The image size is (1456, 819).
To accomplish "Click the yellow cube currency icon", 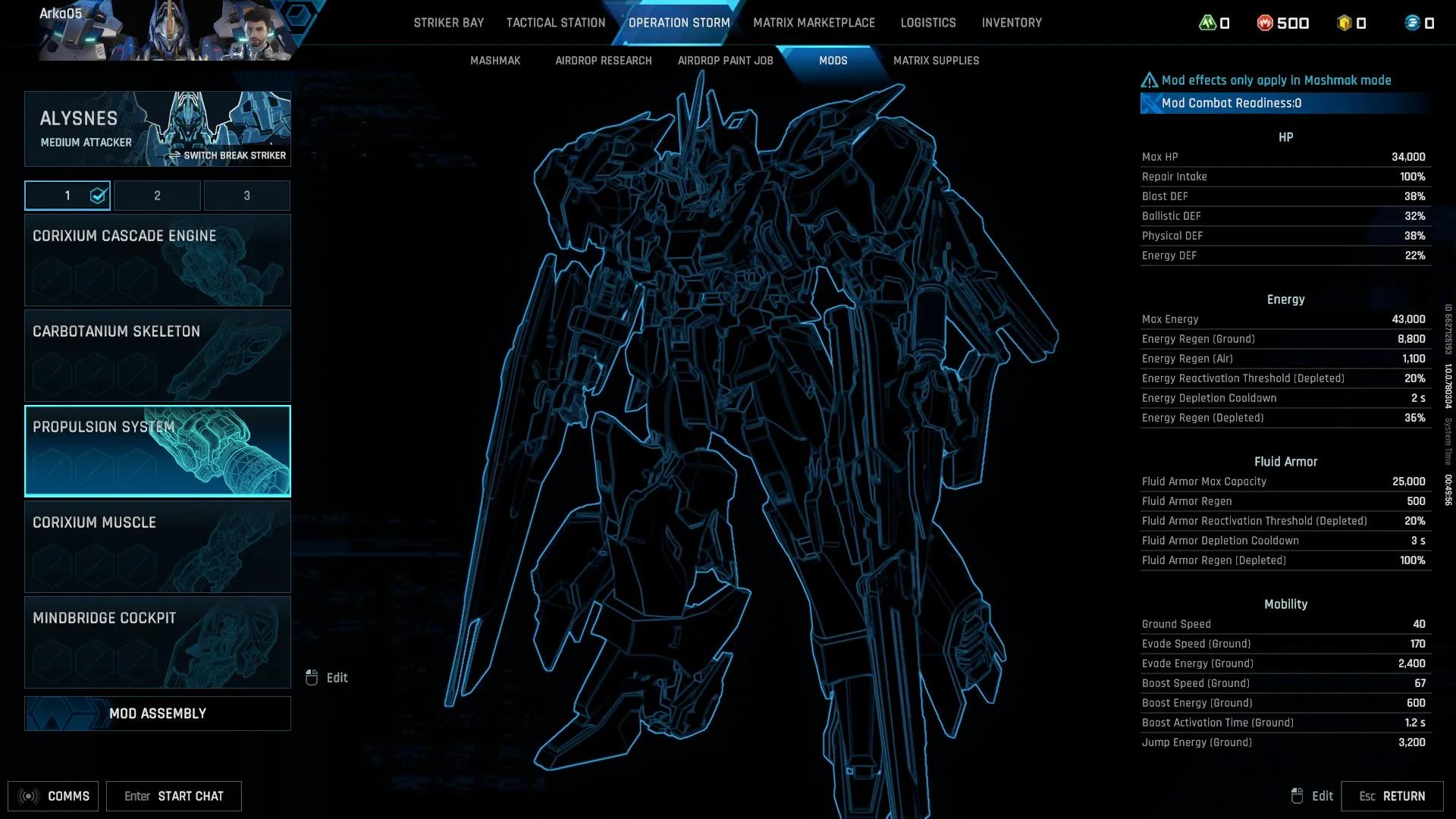I will point(1345,23).
